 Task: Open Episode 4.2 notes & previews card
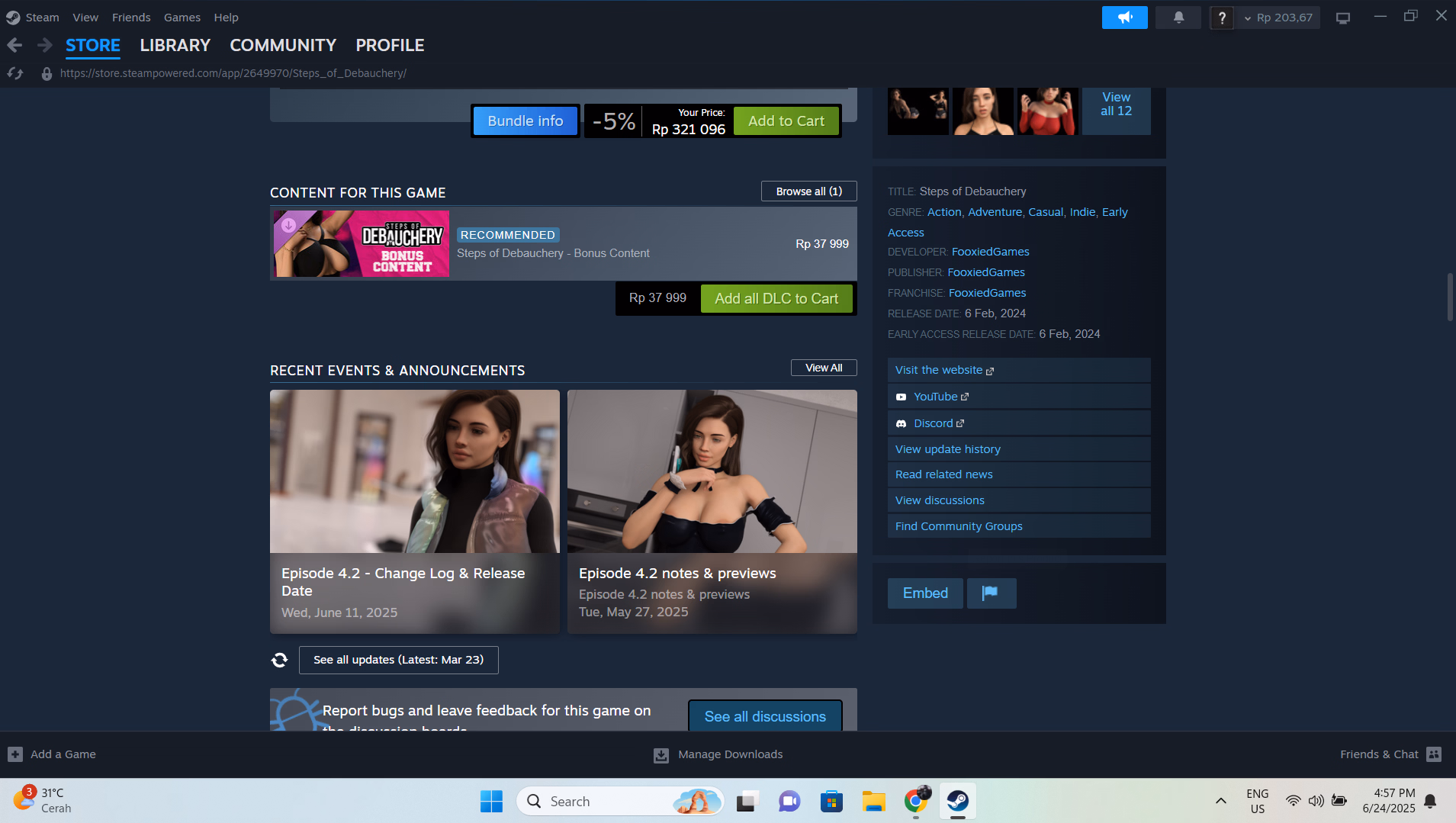click(712, 511)
